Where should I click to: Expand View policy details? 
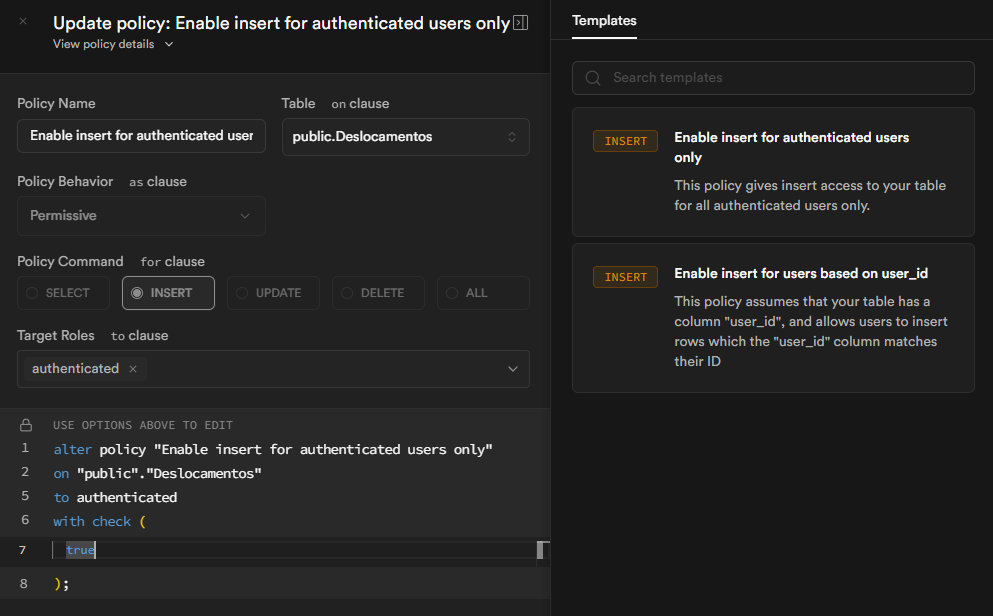[113, 44]
